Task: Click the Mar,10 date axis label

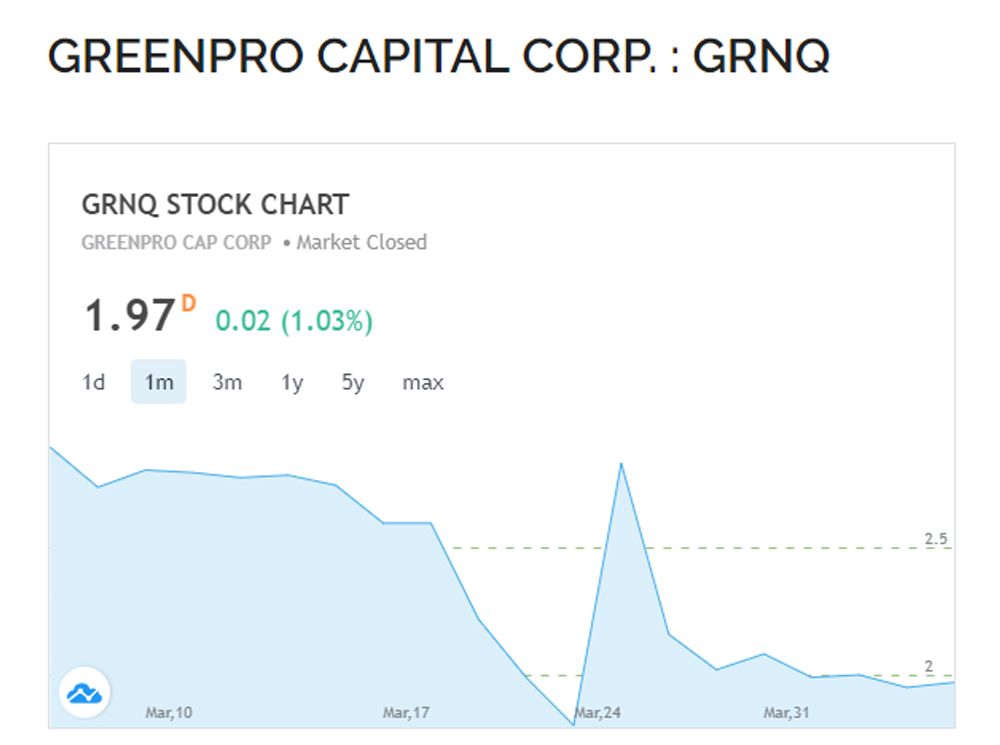Action: pyautogui.click(x=169, y=713)
